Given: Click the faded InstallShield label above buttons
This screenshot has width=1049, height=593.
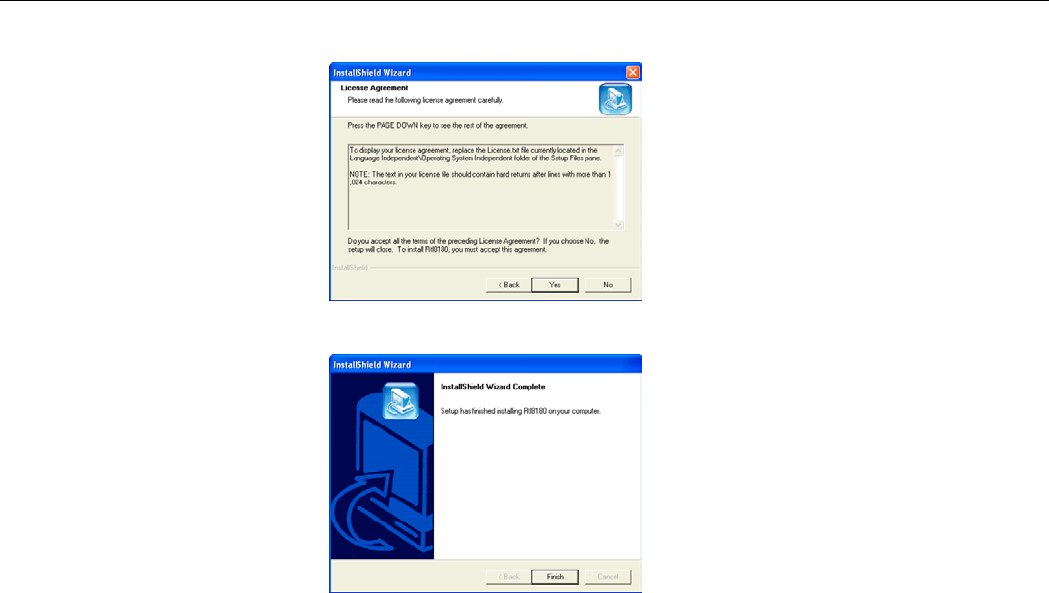Looking at the screenshot, I should click(x=350, y=268).
